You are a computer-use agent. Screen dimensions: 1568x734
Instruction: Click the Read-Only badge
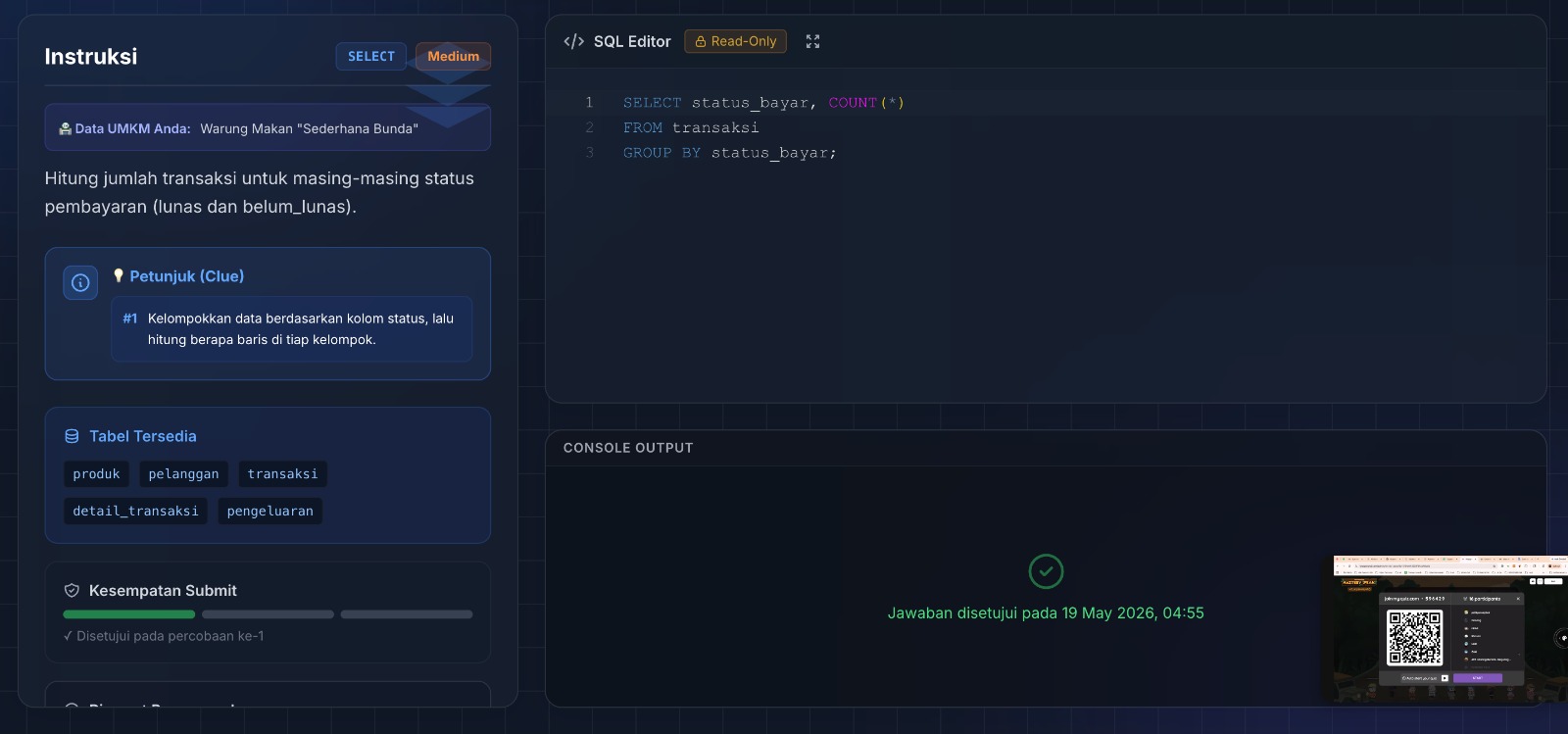click(735, 41)
